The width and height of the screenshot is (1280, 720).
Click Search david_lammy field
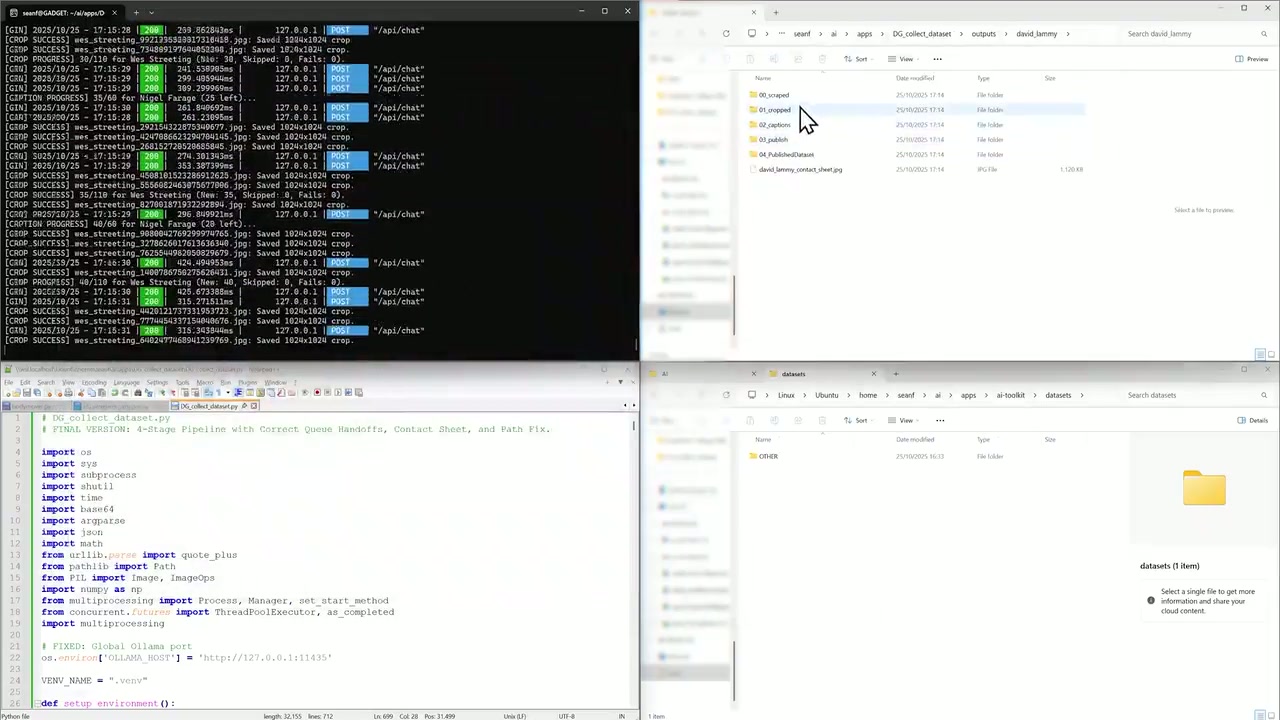1195,34
